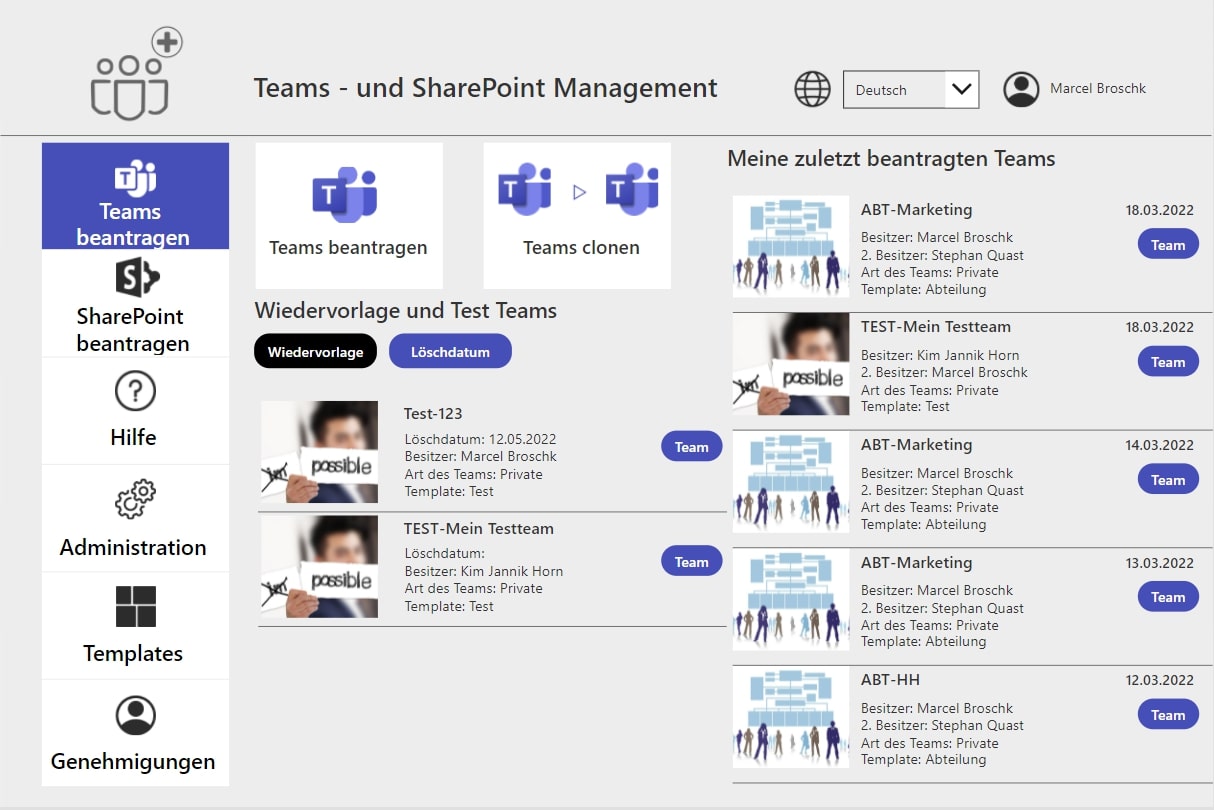Expand the Deutsch language dropdown
Viewport: 1214px width, 810px height.
[x=894, y=90]
